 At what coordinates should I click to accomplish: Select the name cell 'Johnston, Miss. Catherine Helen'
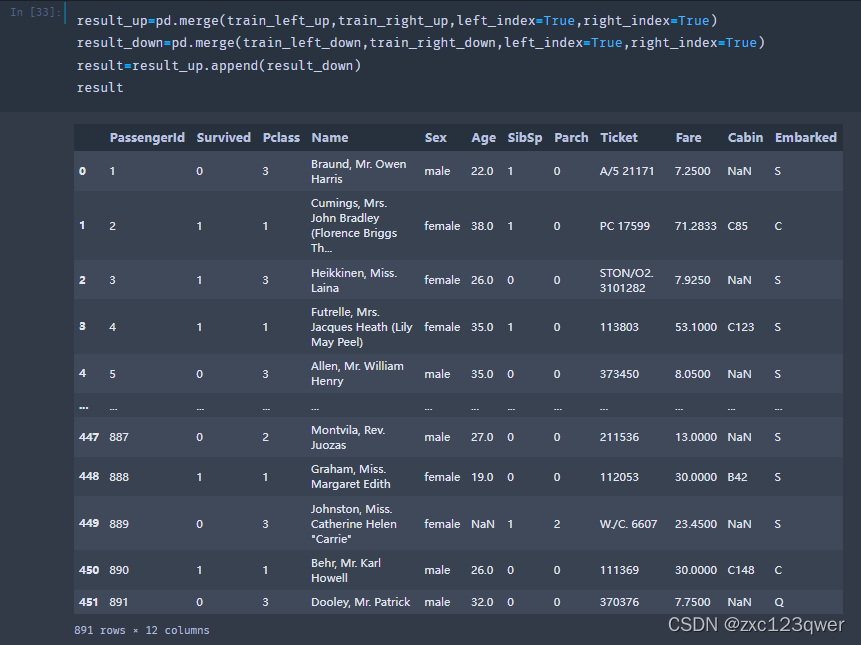coord(354,524)
